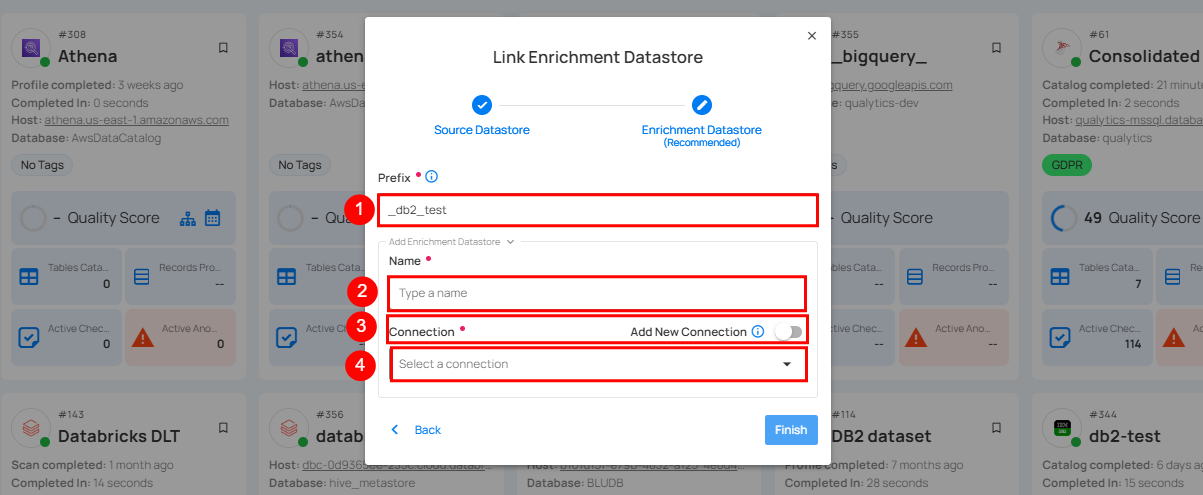
Task: Click the Prefix info icon
Action: coord(432,177)
